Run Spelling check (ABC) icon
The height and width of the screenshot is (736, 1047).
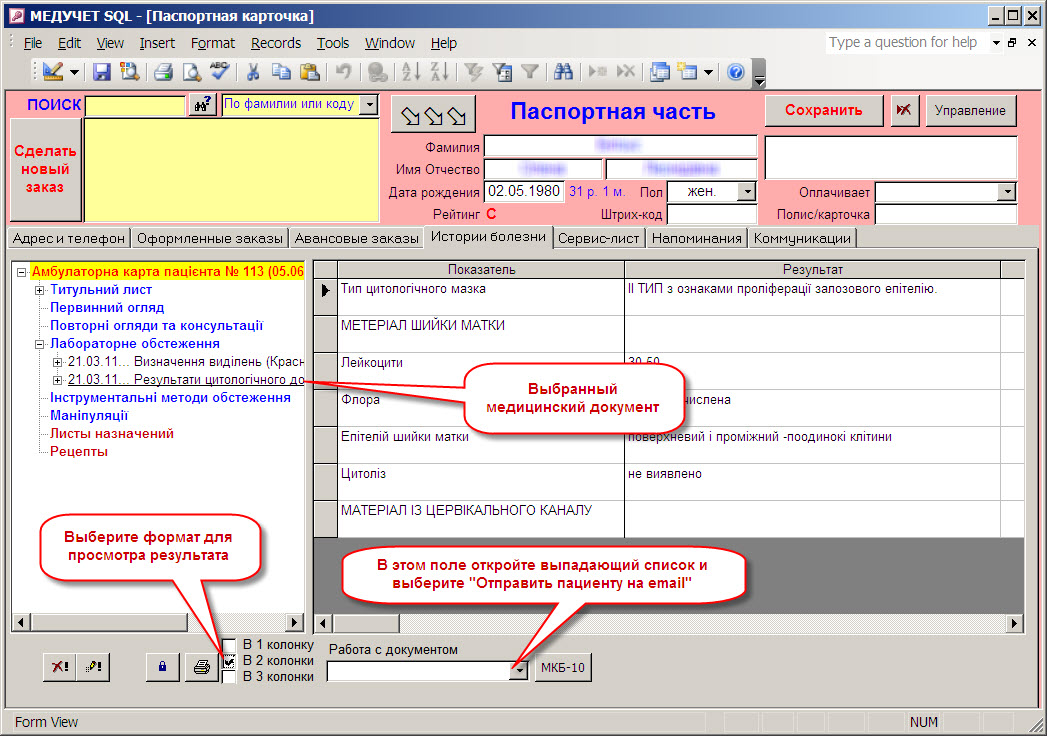click(x=219, y=71)
